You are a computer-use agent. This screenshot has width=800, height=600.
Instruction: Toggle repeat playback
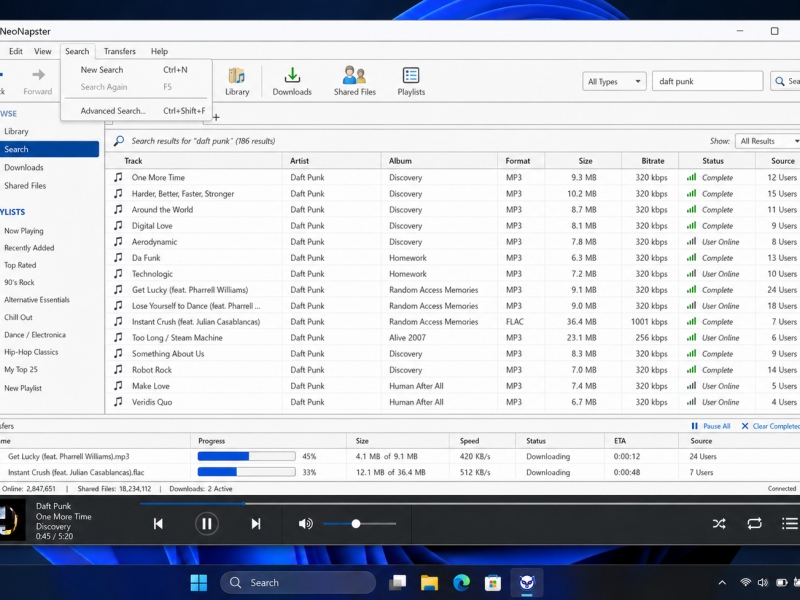pos(755,523)
